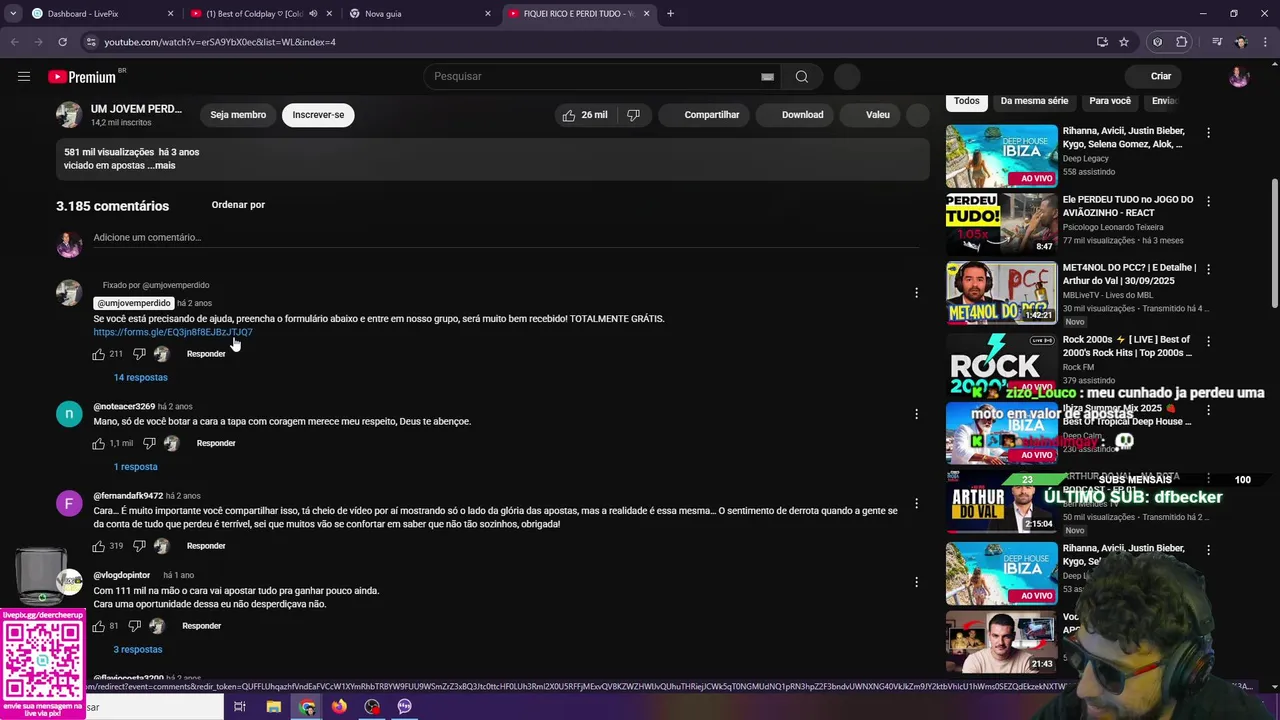
Task: Bookmark this page with star icon
Action: point(1124,42)
